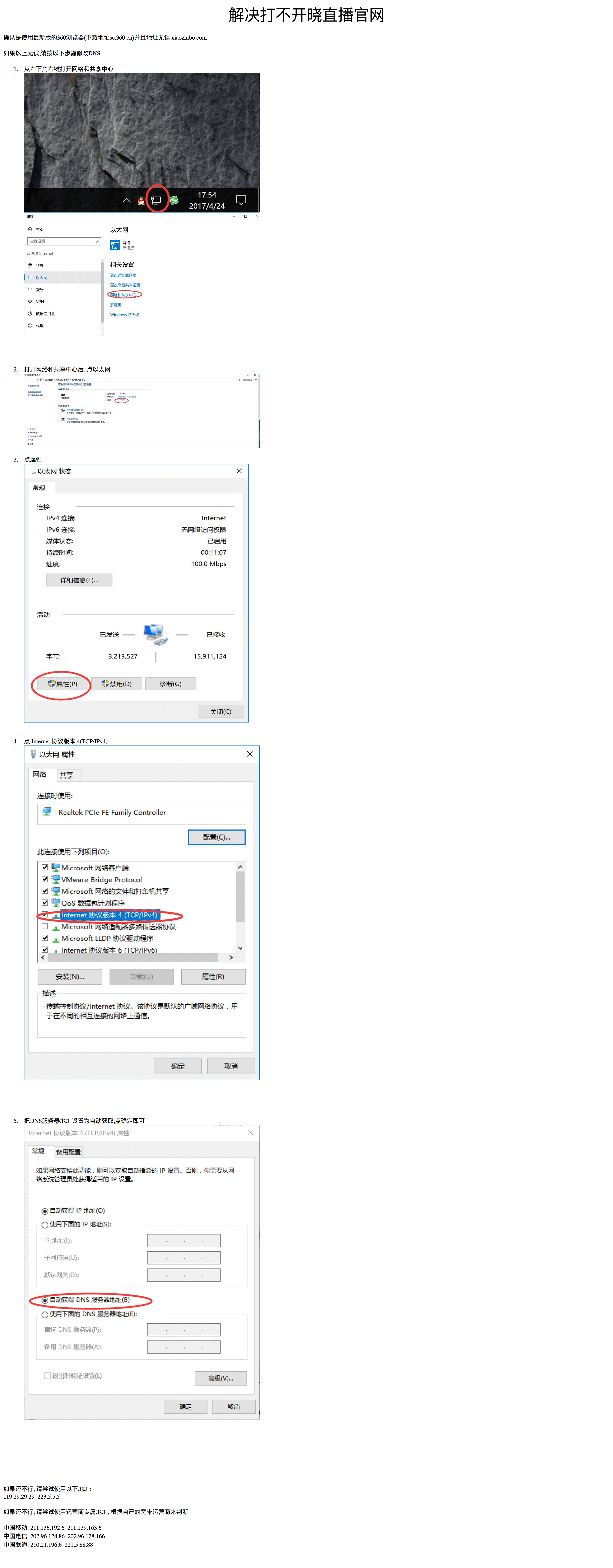Close the 以太网 状态 dialog
The width and height of the screenshot is (613, 1568).
(239, 471)
